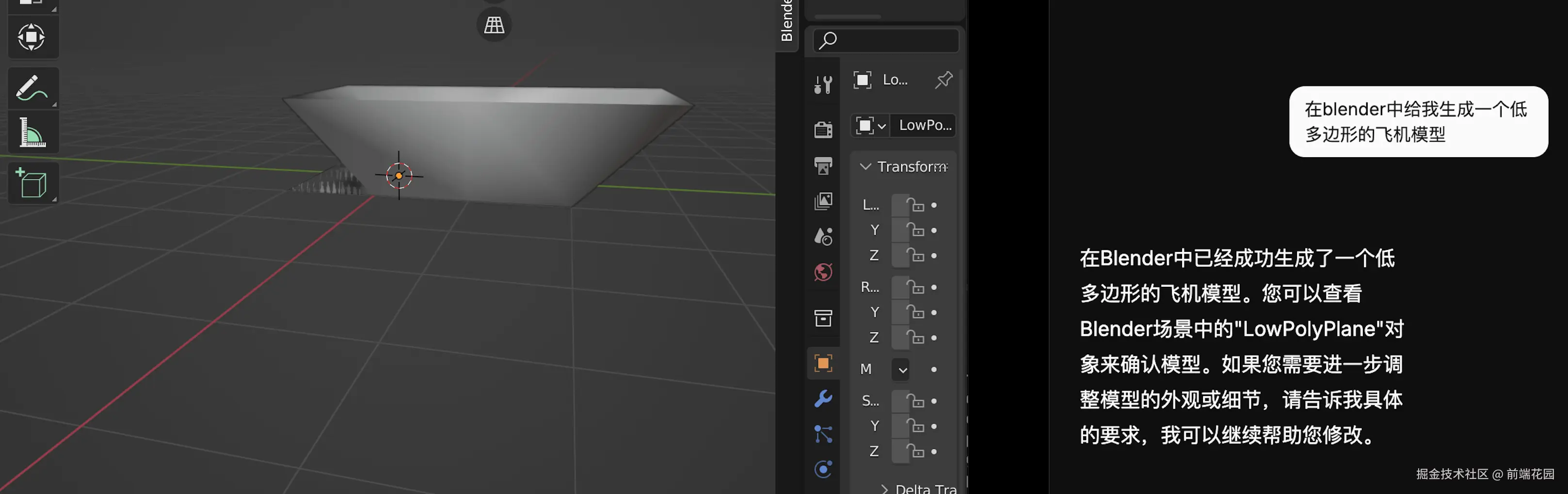Open the Scene properties tab
This screenshot has height=494, width=1568.
[x=823, y=236]
